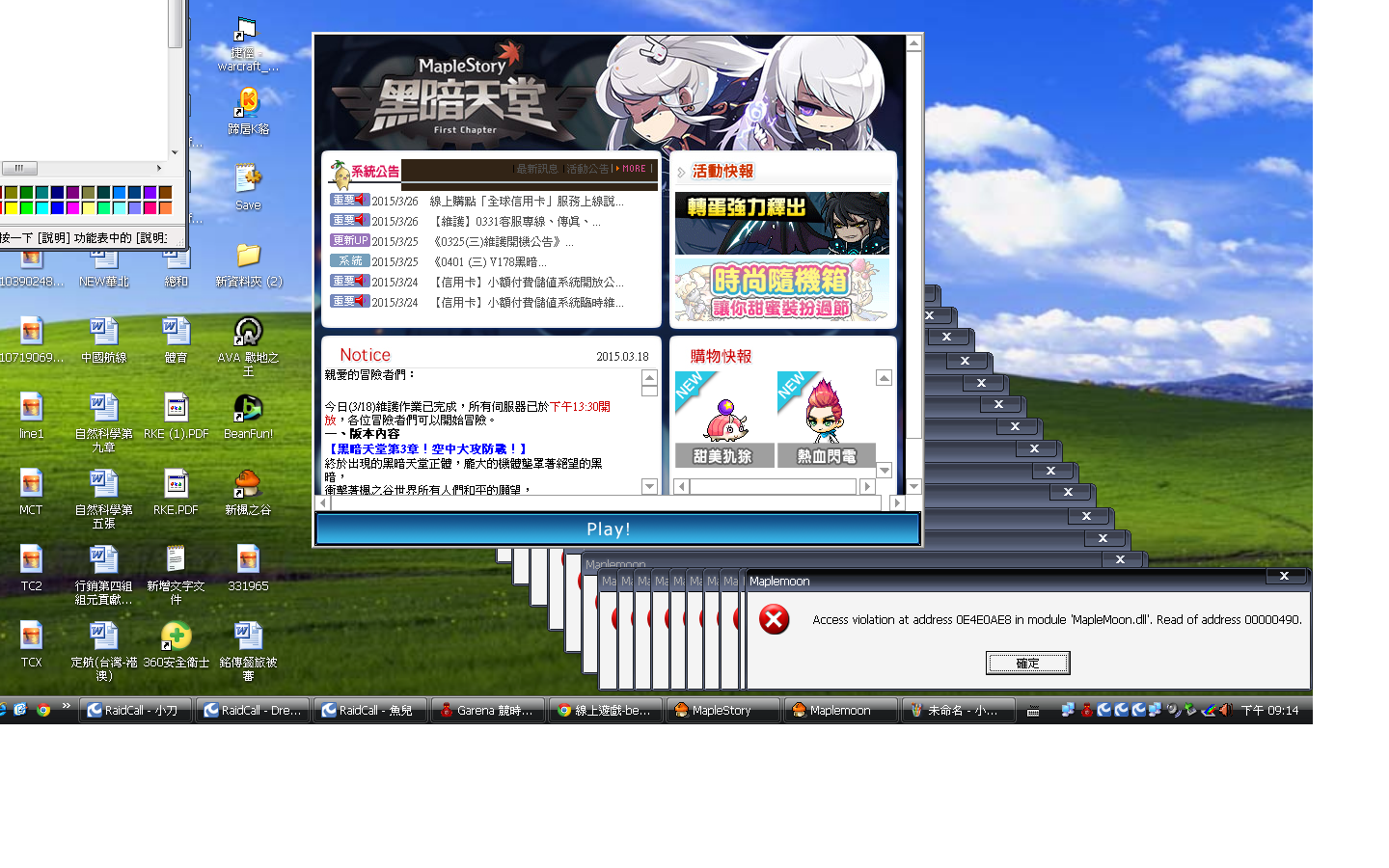Pick the orange color swatch in Paint
Screen dimensions: 1389x868
165,207
